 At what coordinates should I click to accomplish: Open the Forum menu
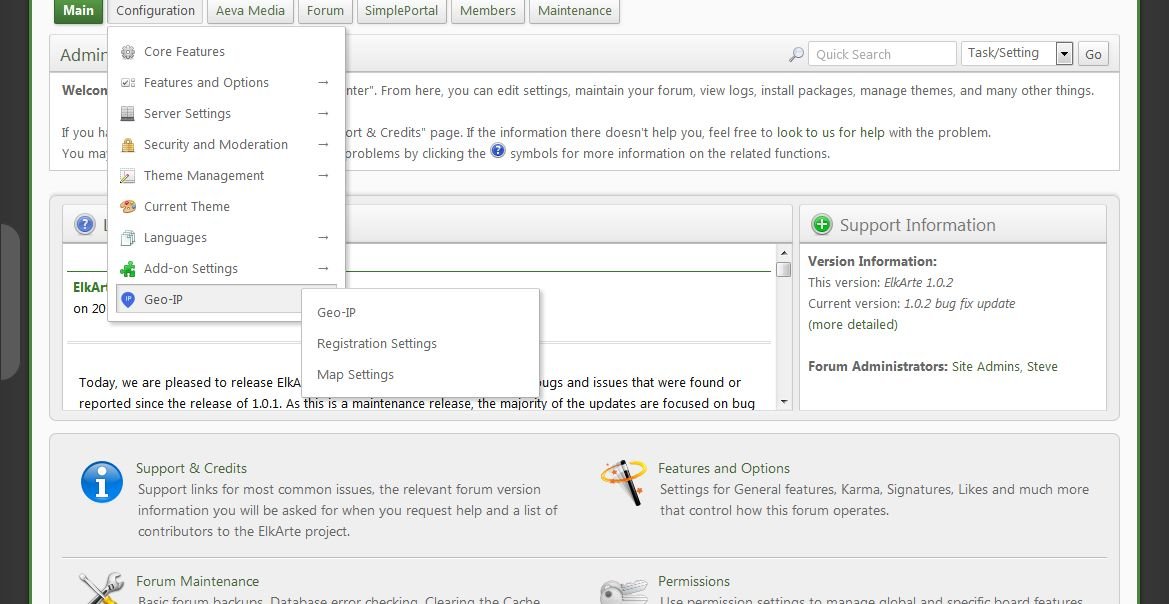coord(326,10)
